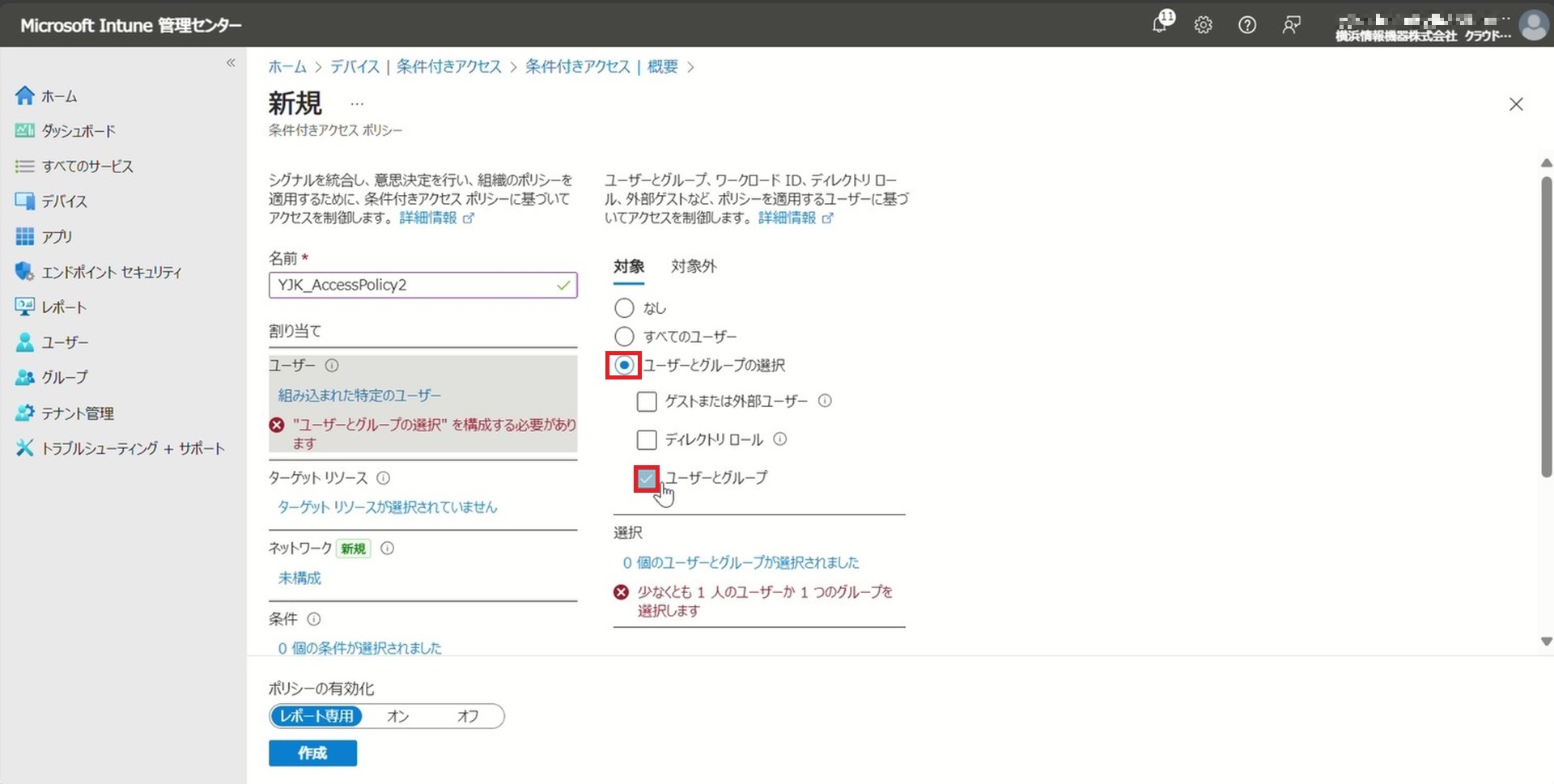Close the 新規 policy pane

pos(1516,104)
